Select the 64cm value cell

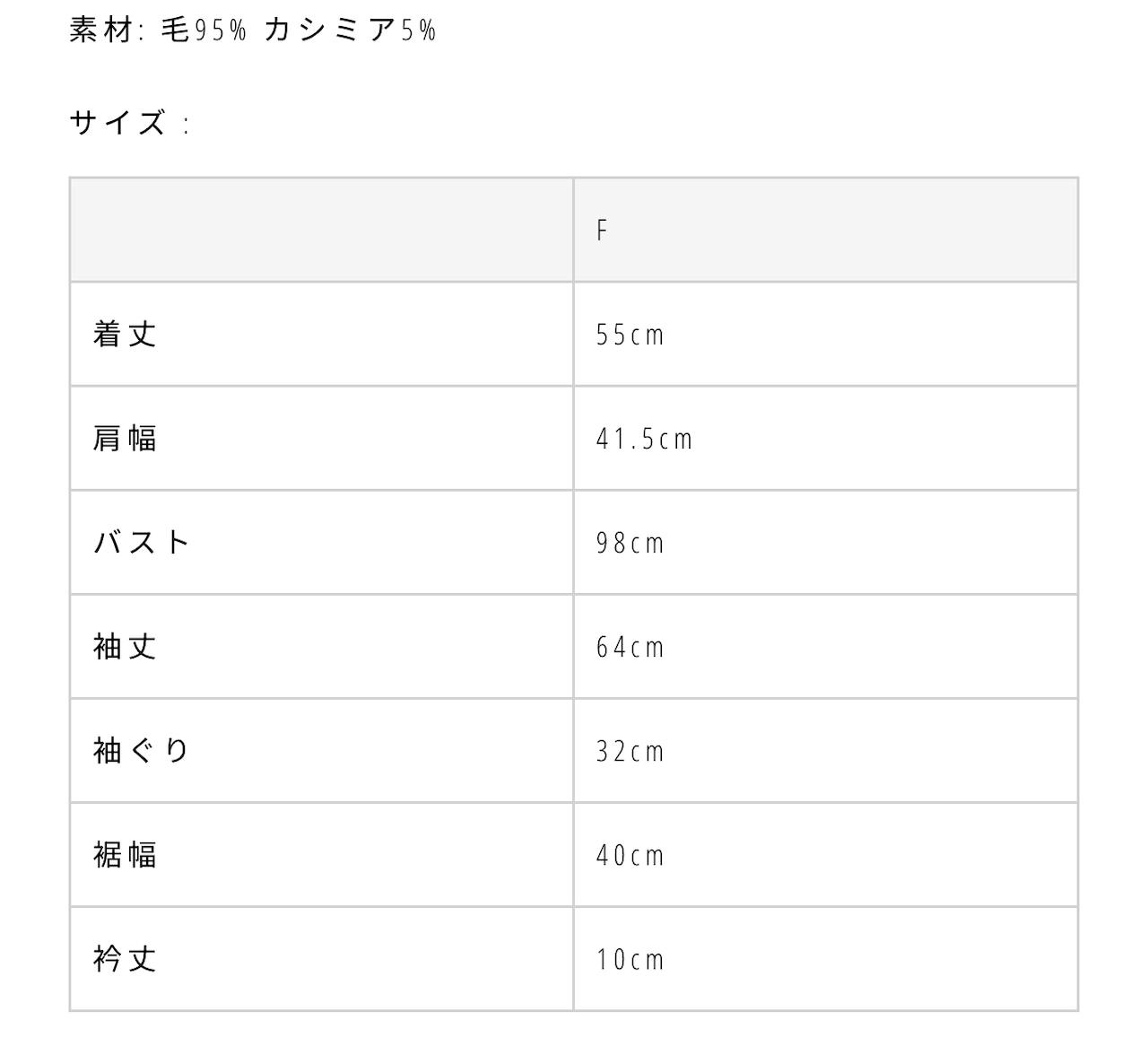(630, 648)
